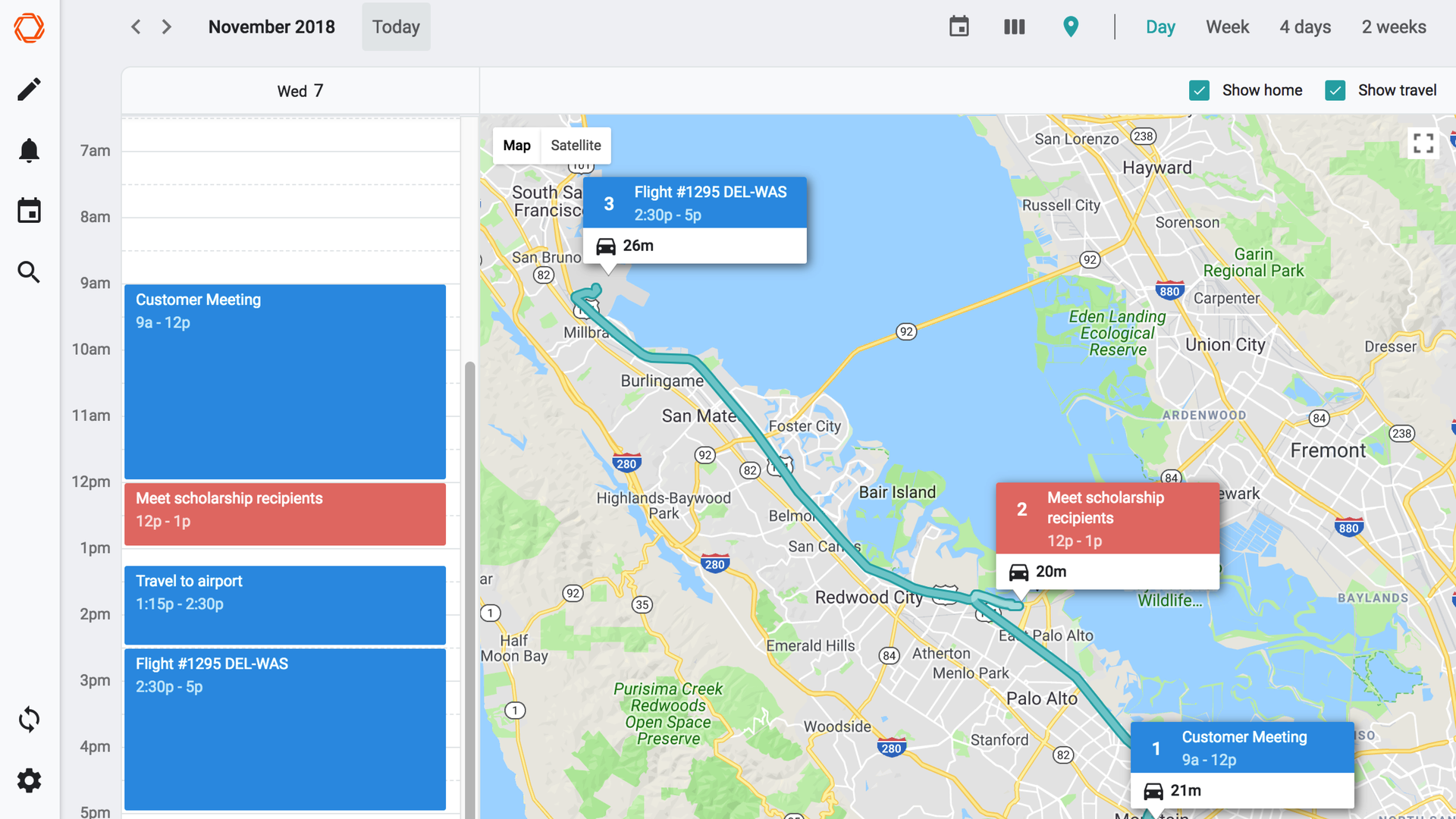Screen dimensions: 1456x819
Task: Switch to map view pin icon
Action: click(1070, 27)
